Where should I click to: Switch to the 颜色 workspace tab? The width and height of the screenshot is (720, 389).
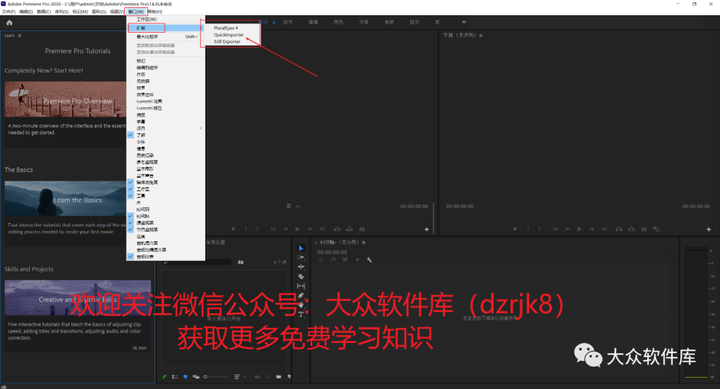[x=338, y=22]
